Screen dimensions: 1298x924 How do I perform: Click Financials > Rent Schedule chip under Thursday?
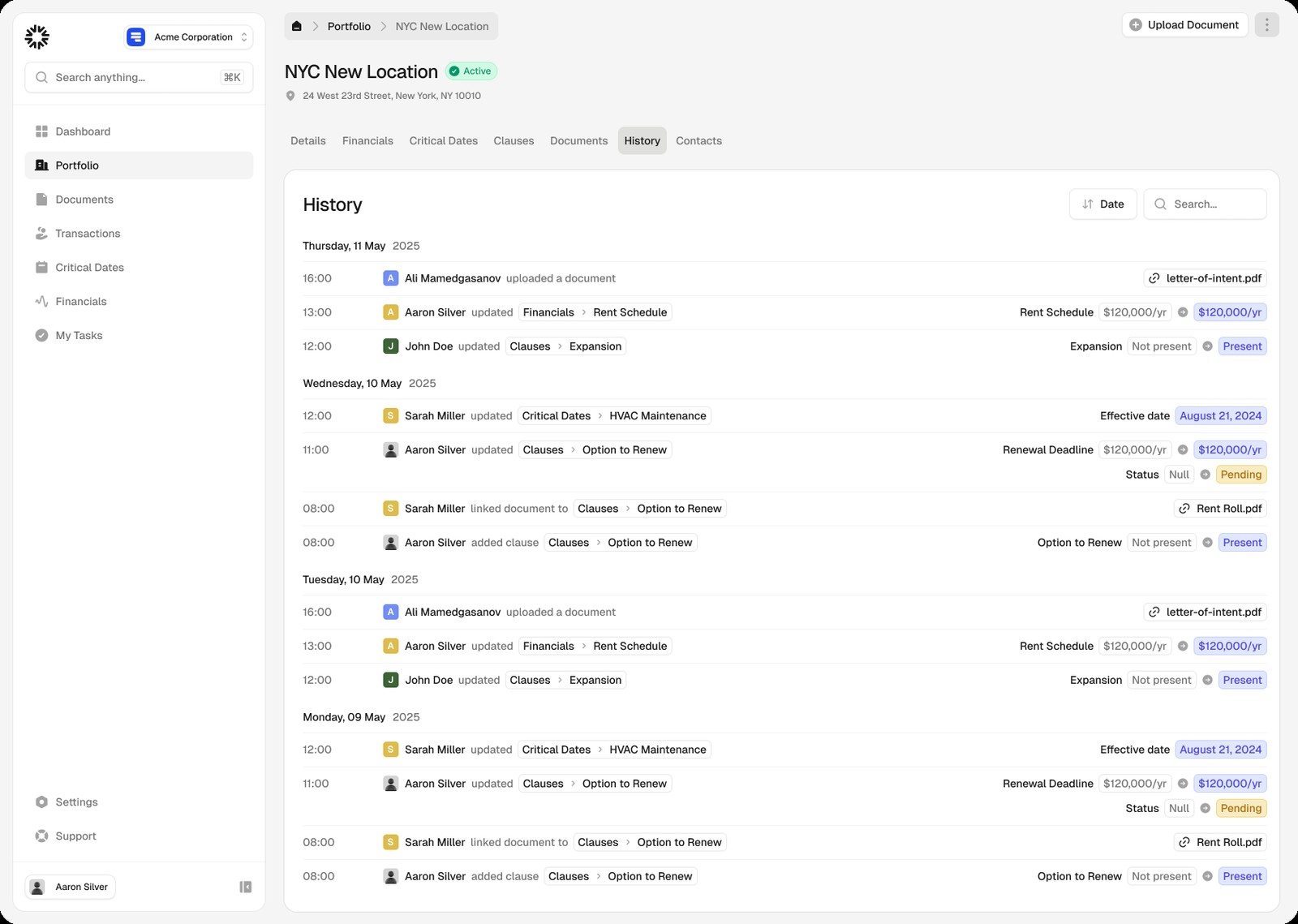click(x=595, y=312)
